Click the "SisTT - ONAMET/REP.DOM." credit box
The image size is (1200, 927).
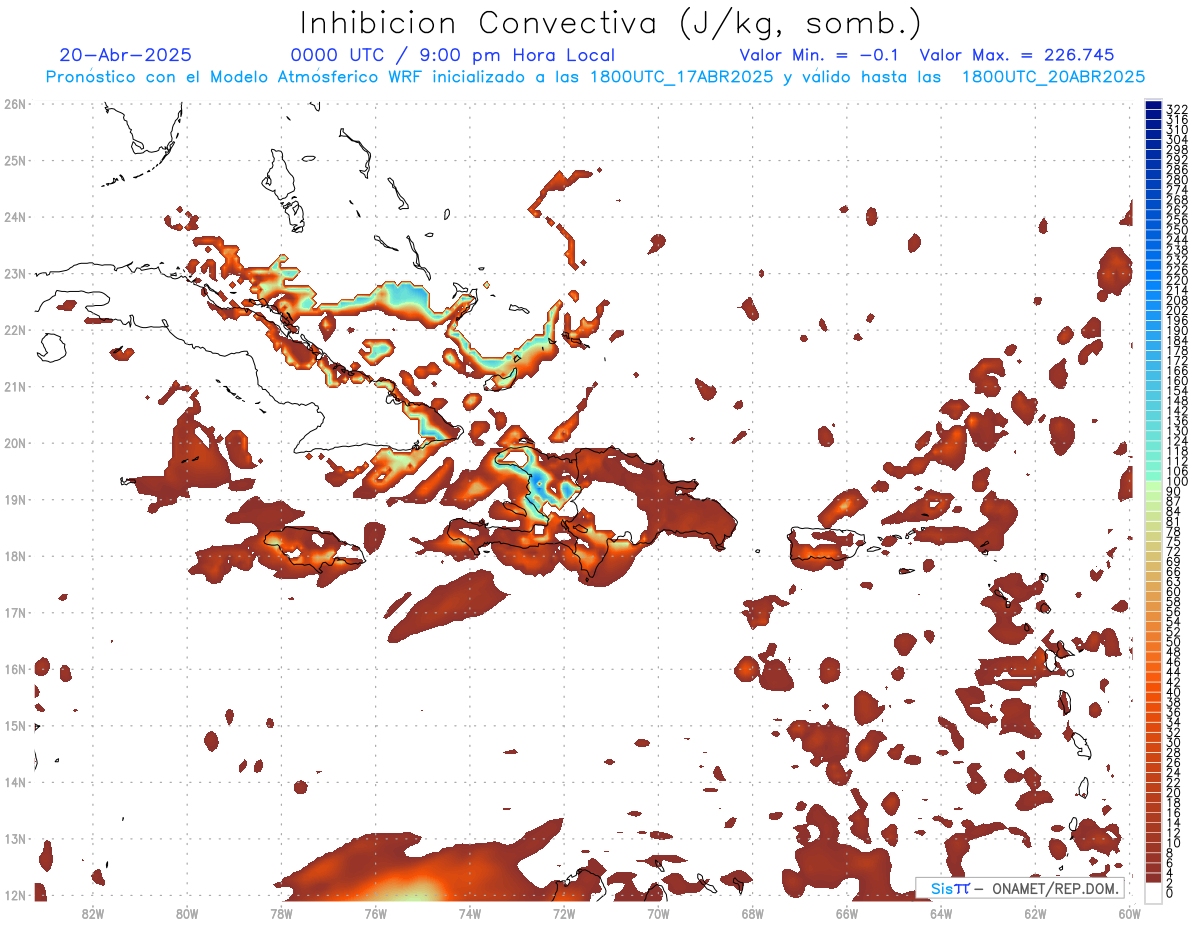click(1020, 888)
